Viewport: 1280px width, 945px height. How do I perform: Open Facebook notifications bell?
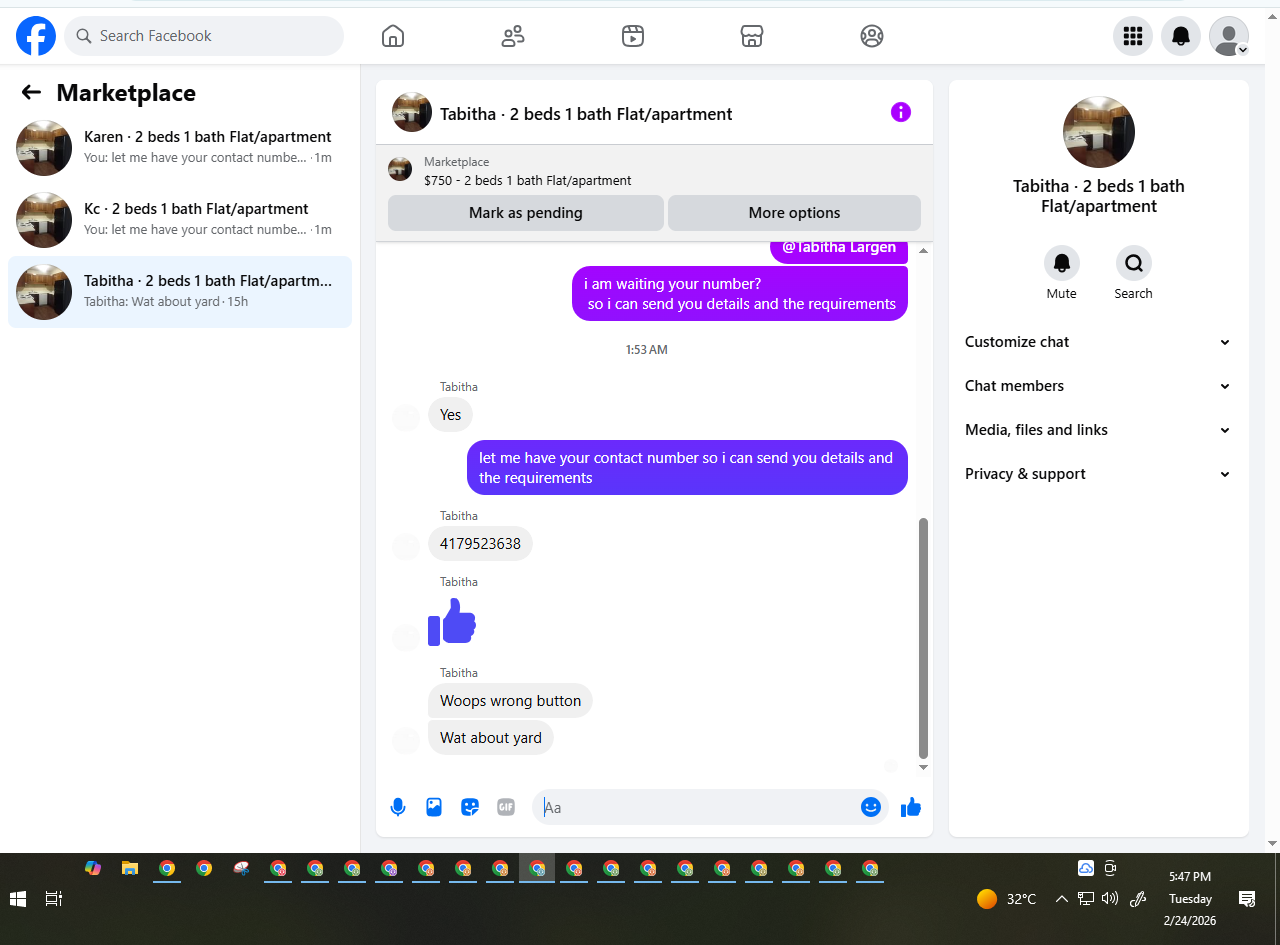pos(1181,36)
